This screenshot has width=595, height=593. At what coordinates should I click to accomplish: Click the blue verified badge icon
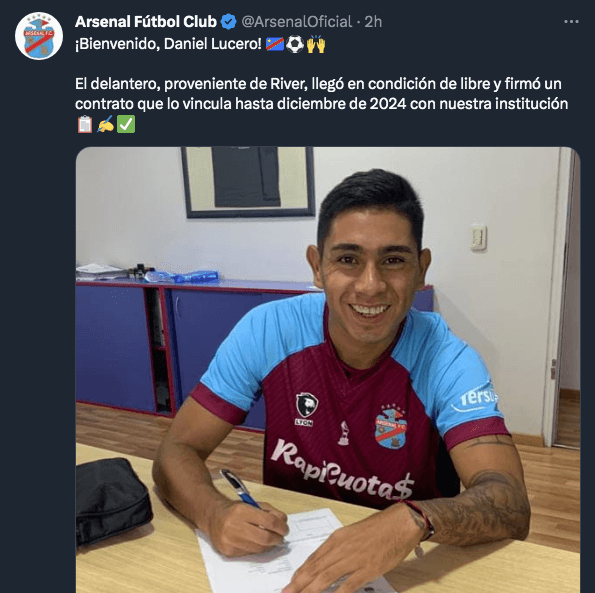click(229, 22)
